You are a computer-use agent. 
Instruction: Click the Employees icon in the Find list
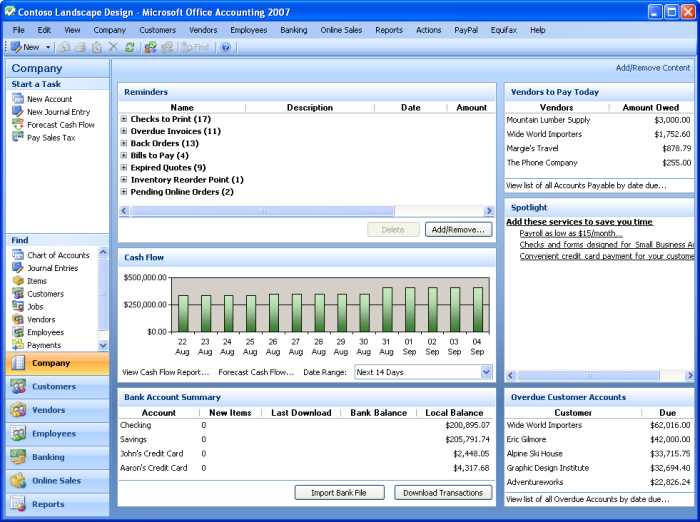pos(18,333)
